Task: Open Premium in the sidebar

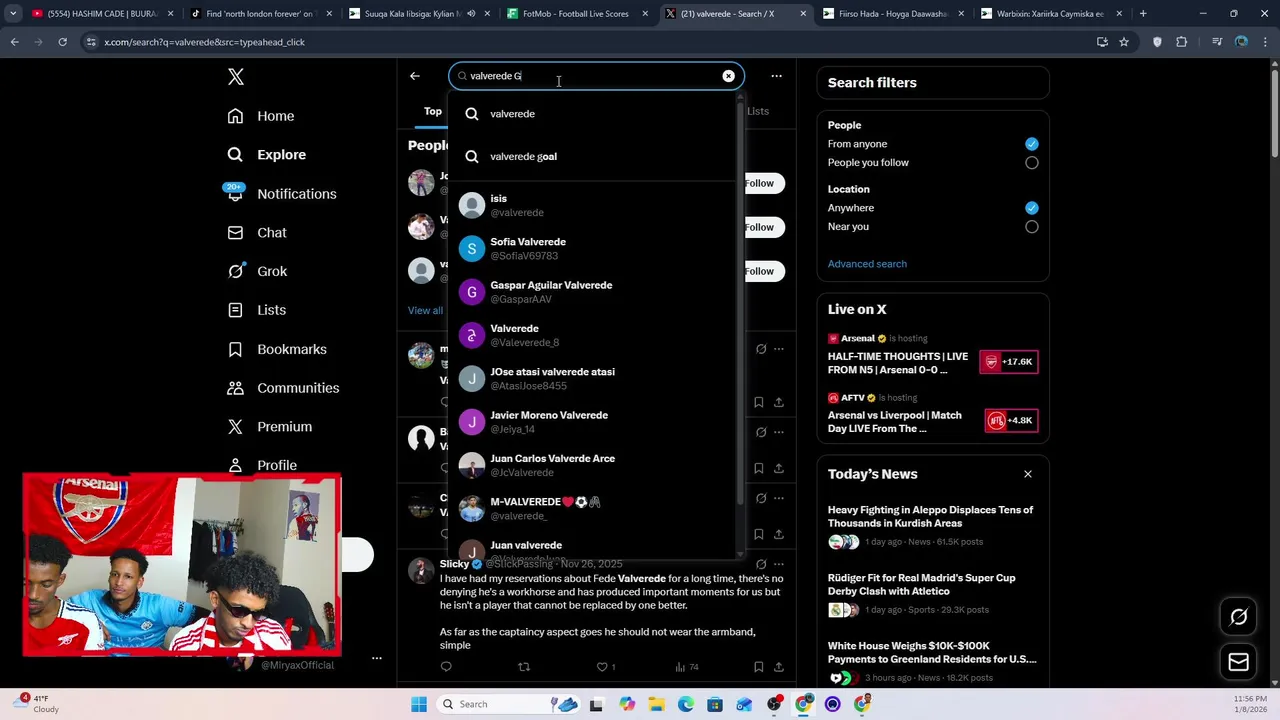Action: tap(270, 427)
